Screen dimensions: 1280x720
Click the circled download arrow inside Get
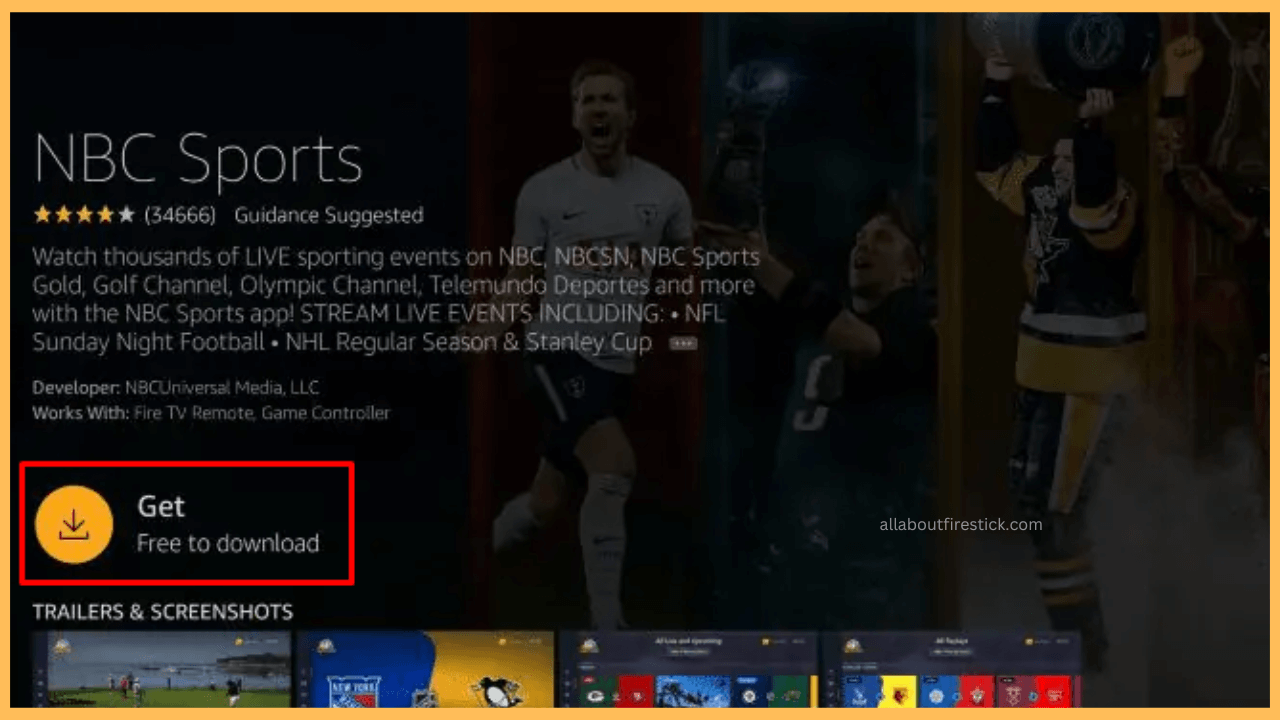coord(74,522)
